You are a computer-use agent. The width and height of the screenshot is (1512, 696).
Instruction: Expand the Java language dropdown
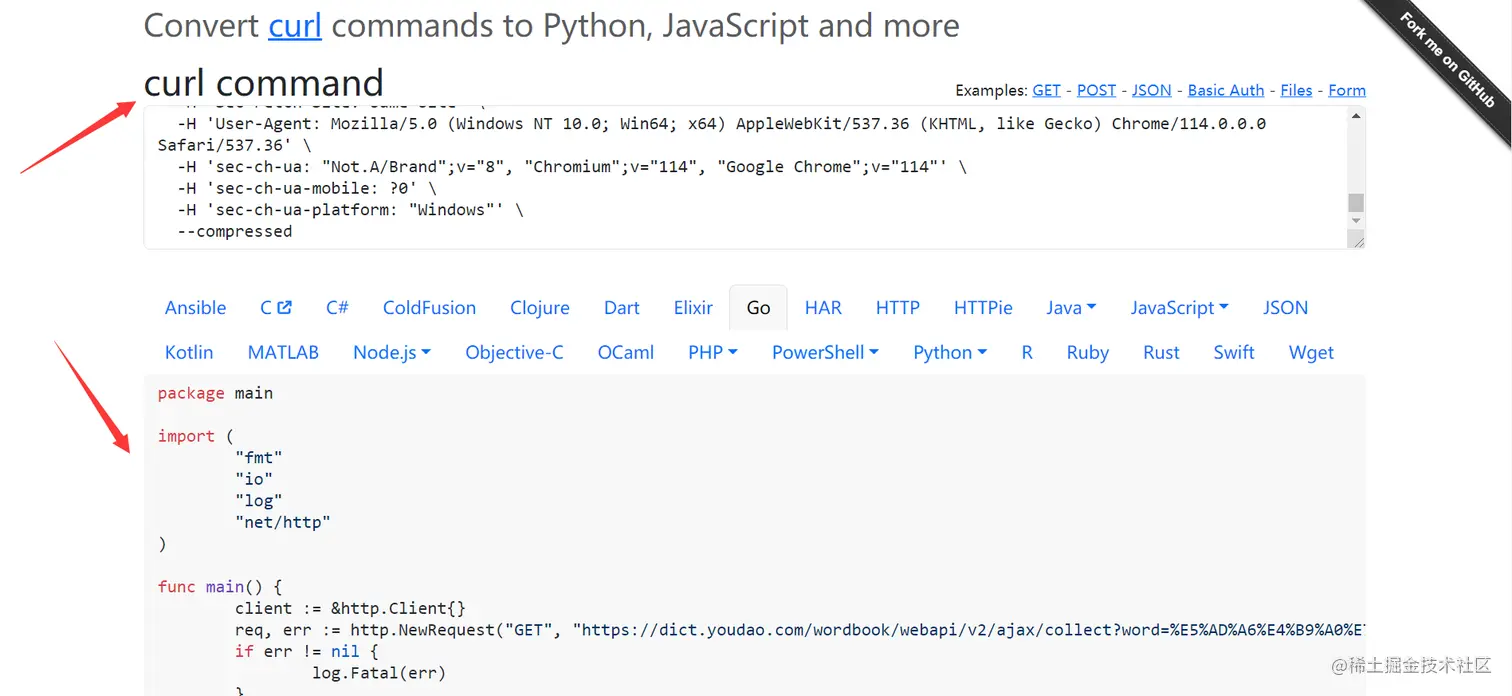coord(1071,308)
